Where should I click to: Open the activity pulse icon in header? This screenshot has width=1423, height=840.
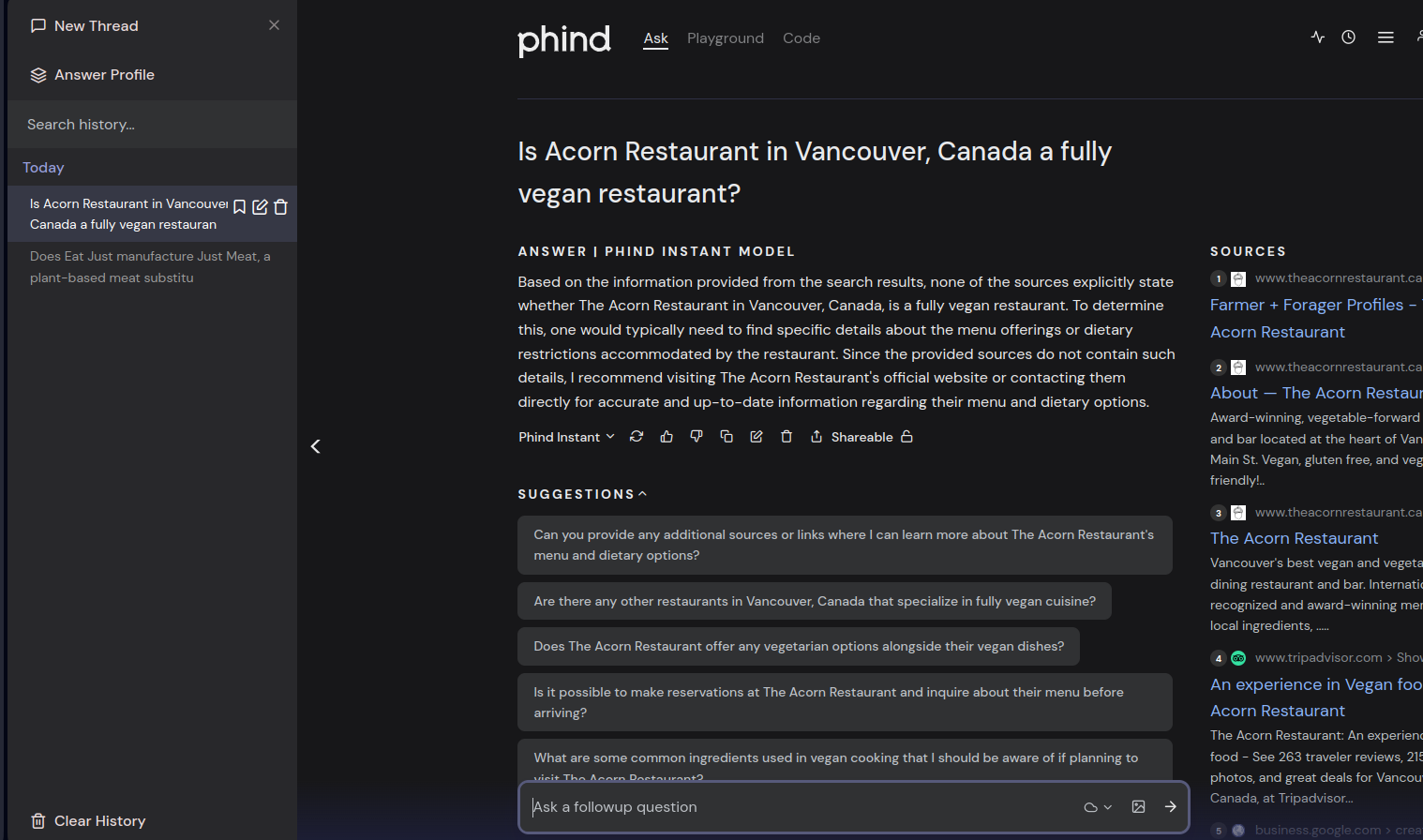[1318, 37]
